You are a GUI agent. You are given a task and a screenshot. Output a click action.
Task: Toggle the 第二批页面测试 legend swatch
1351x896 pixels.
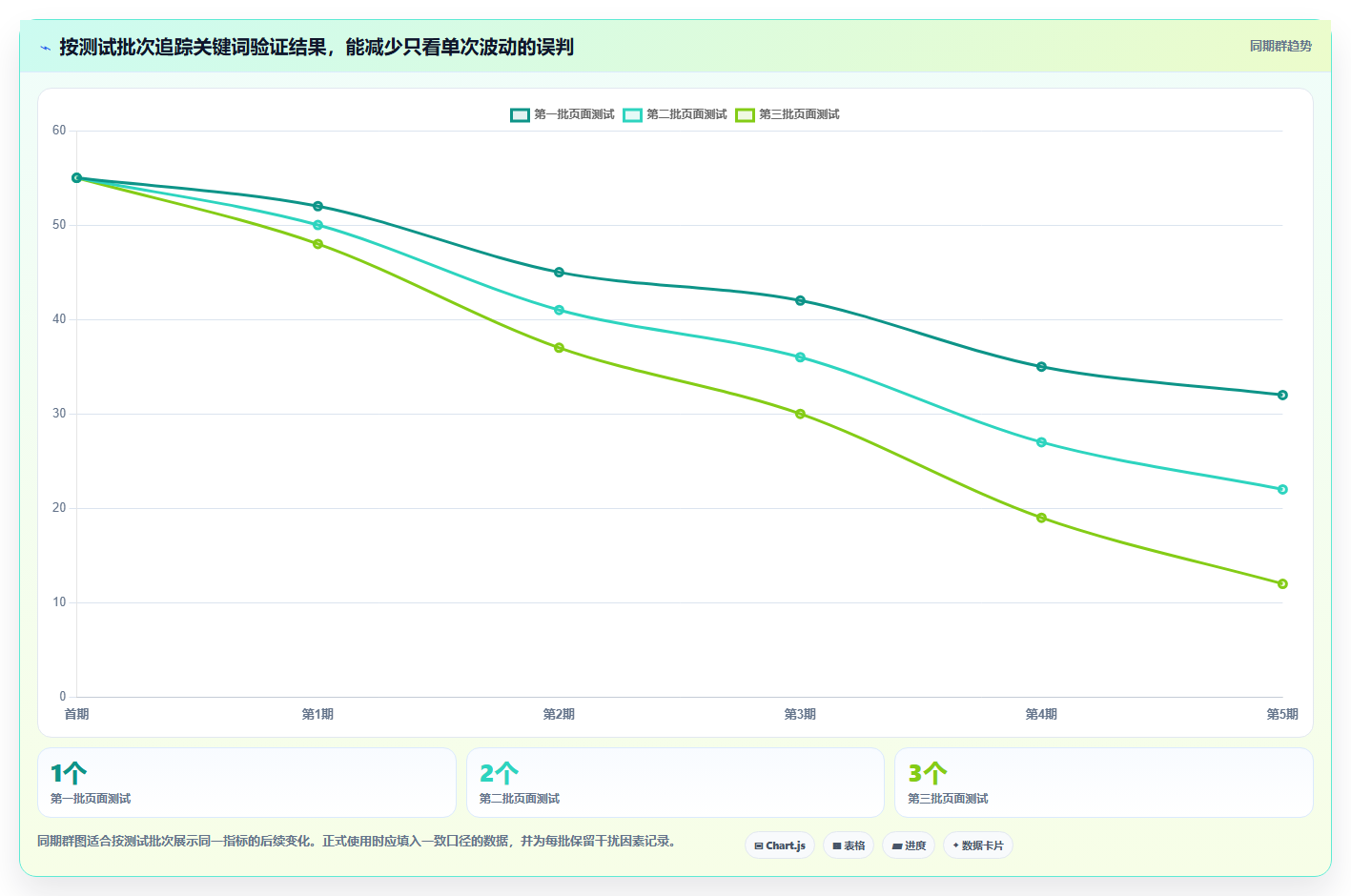pyautogui.click(x=632, y=115)
